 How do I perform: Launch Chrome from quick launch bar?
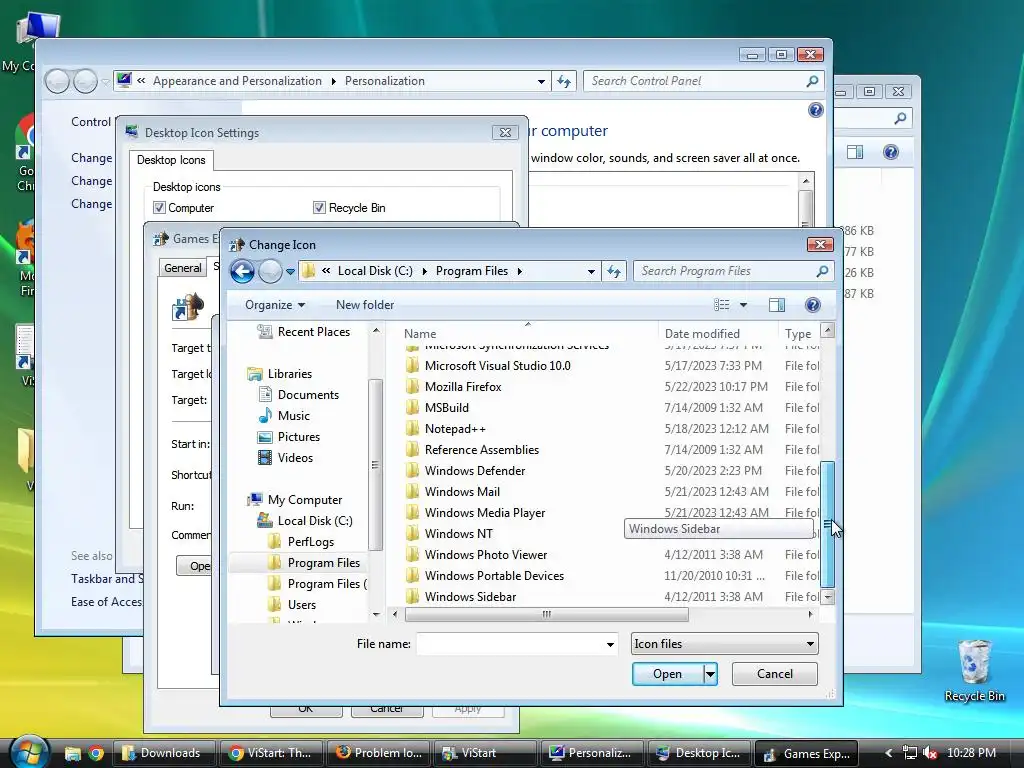point(96,753)
